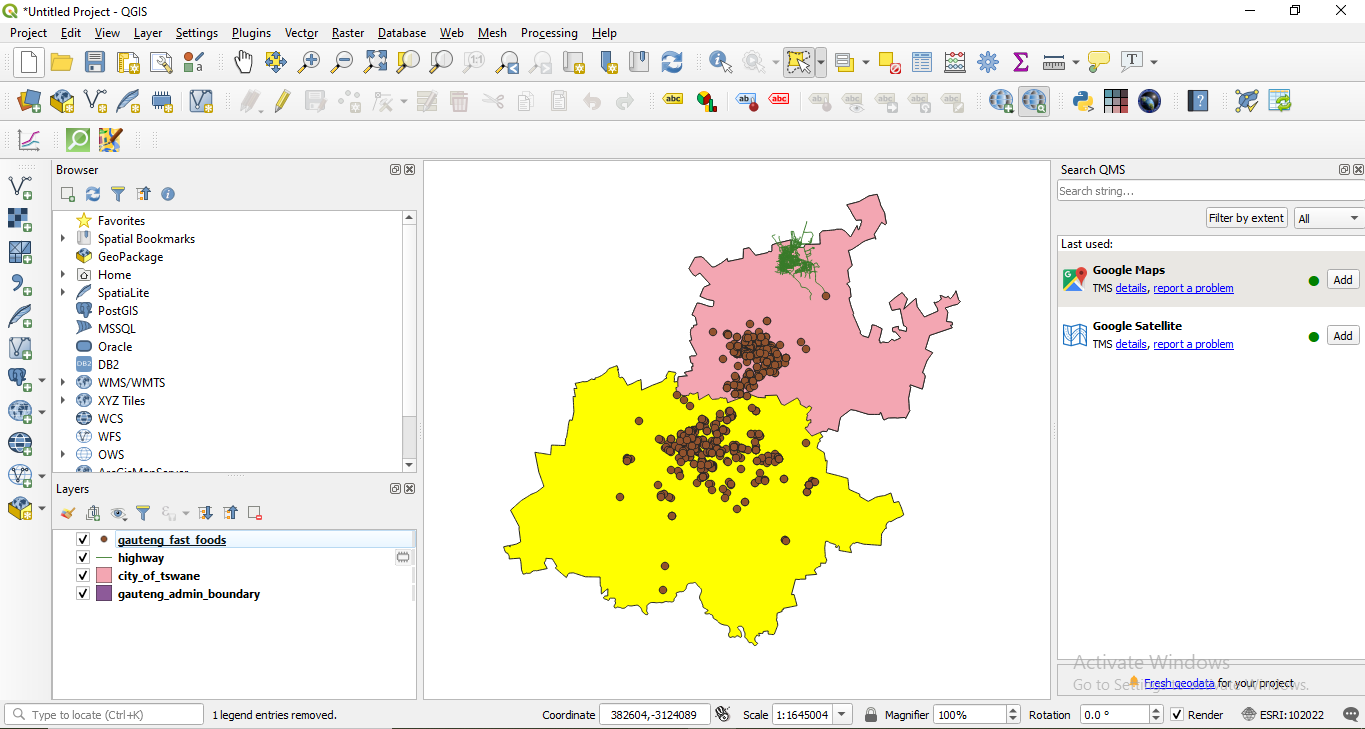Toggle the Render checkbox in status bar
The image size is (1365, 729).
[1177, 715]
